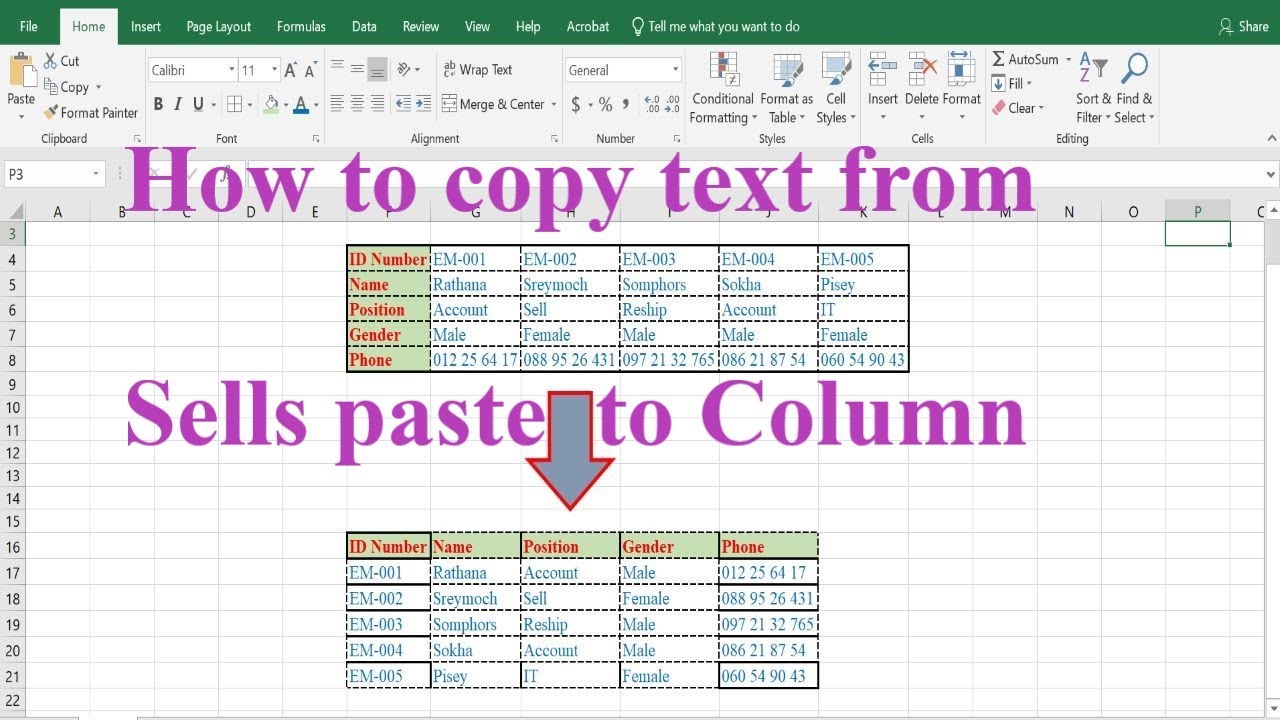The width and height of the screenshot is (1280, 720).
Task: Open the General number format dropdown
Action: click(675, 70)
